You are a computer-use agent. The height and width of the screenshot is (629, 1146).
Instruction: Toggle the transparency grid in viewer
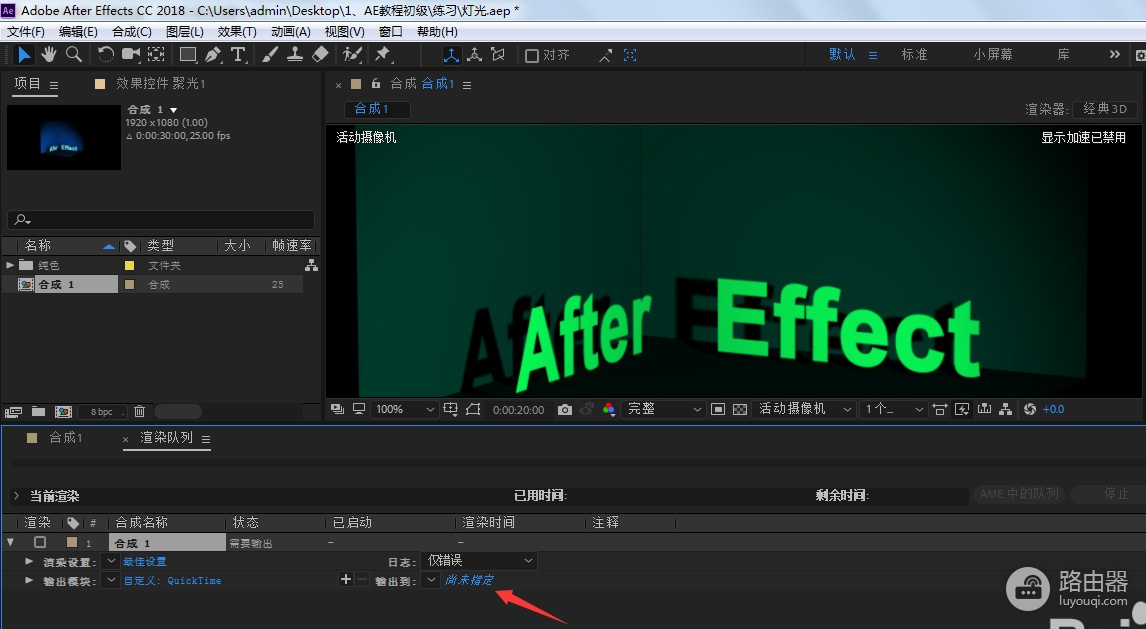tap(740, 409)
